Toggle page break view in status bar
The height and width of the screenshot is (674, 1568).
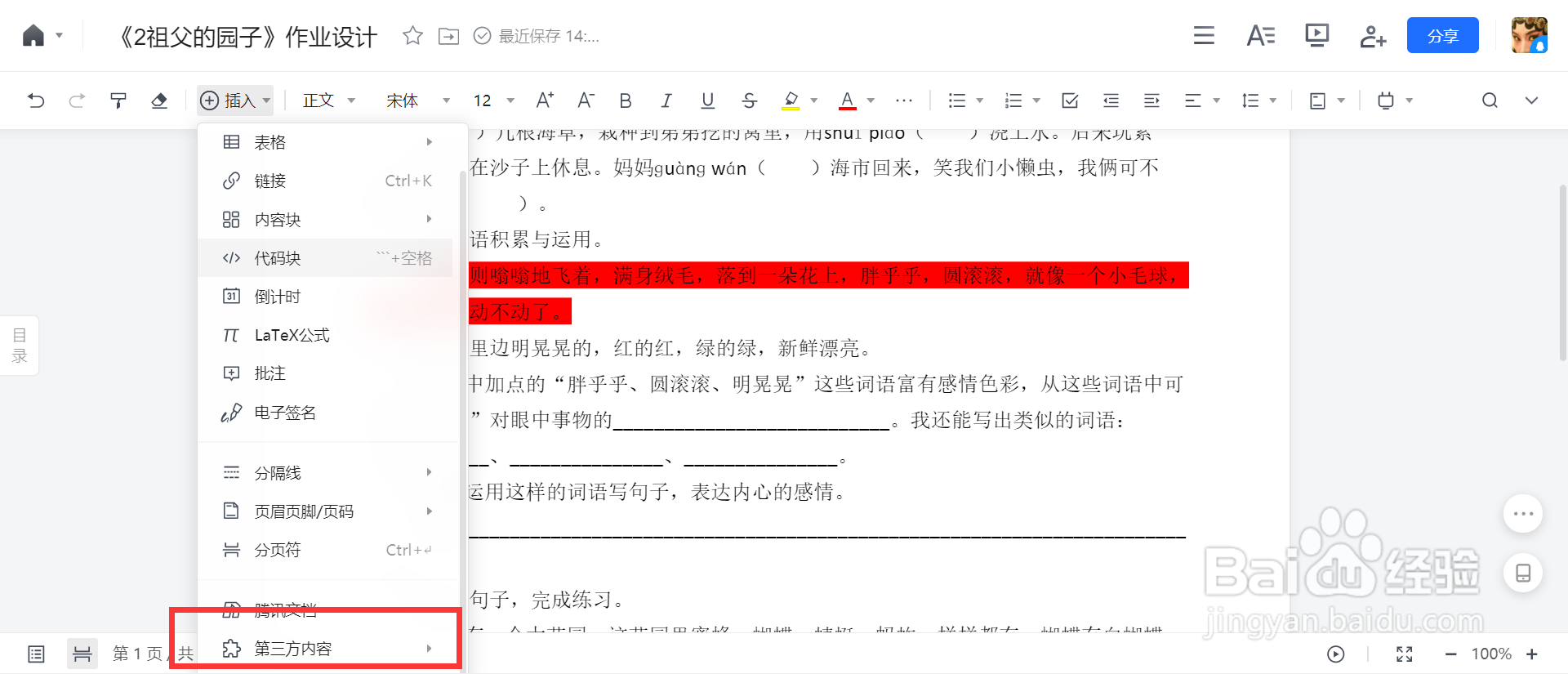click(82, 654)
